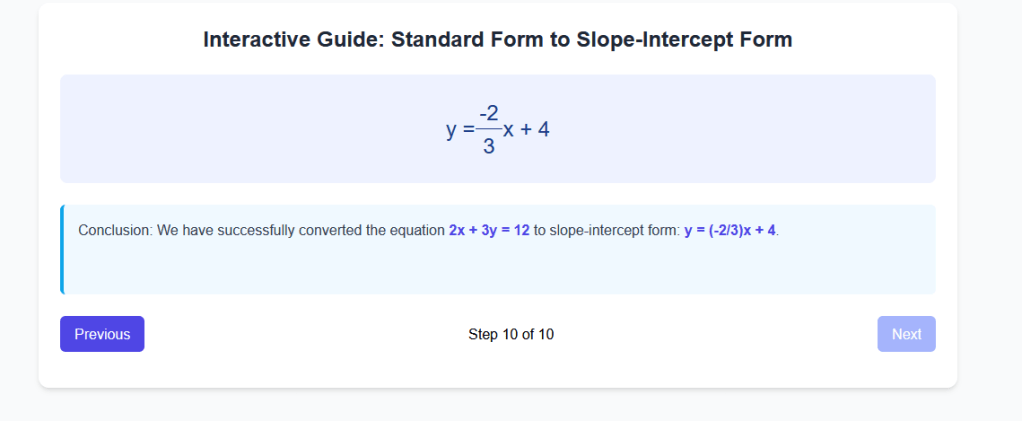Click the variable x in the large equation
The image size is (1022, 421).
coord(508,130)
